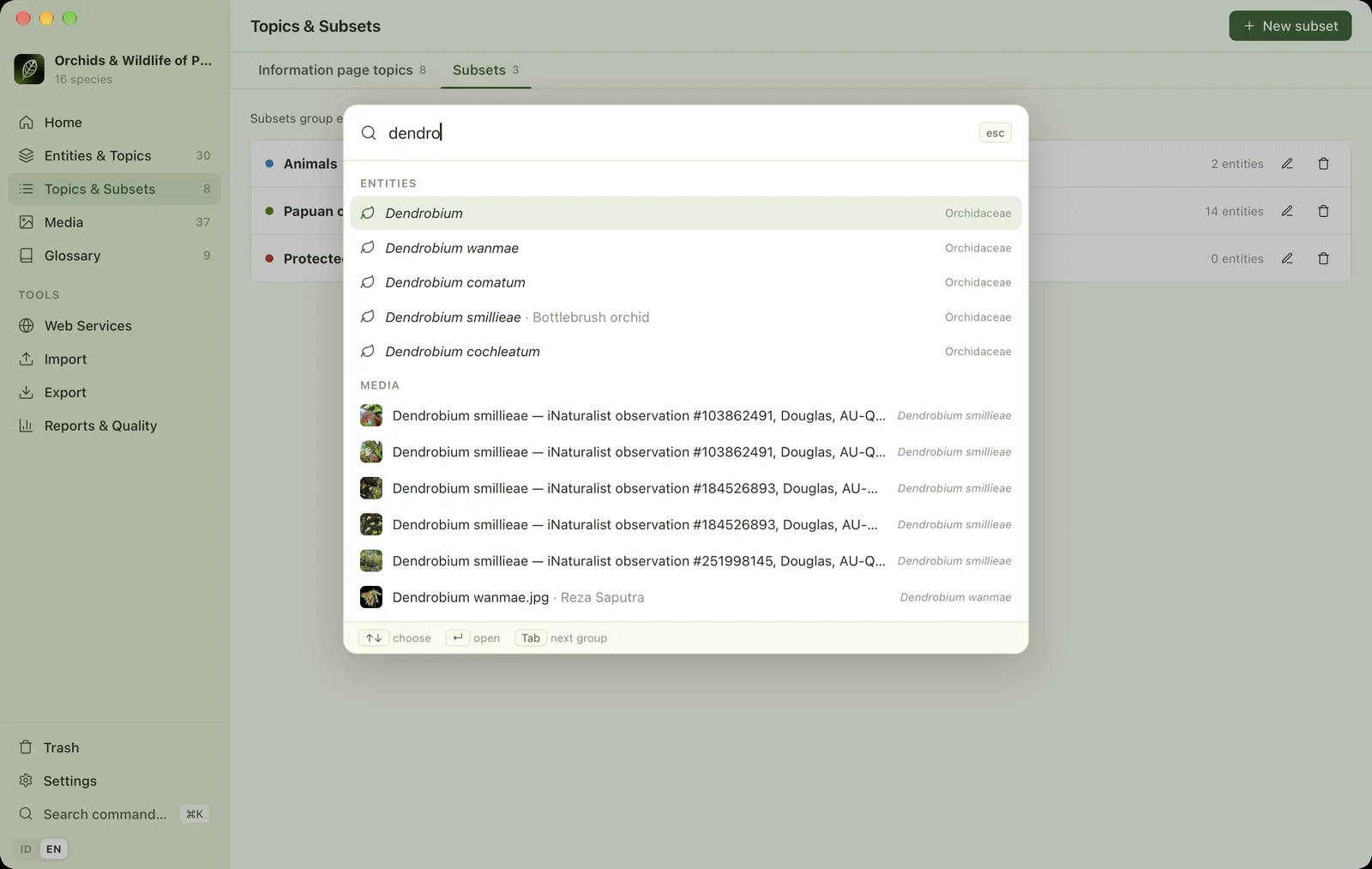Click the Media image icon in sidebar
Image resolution: width=1372 pixels, height=869 pixels.
[27, 222]
